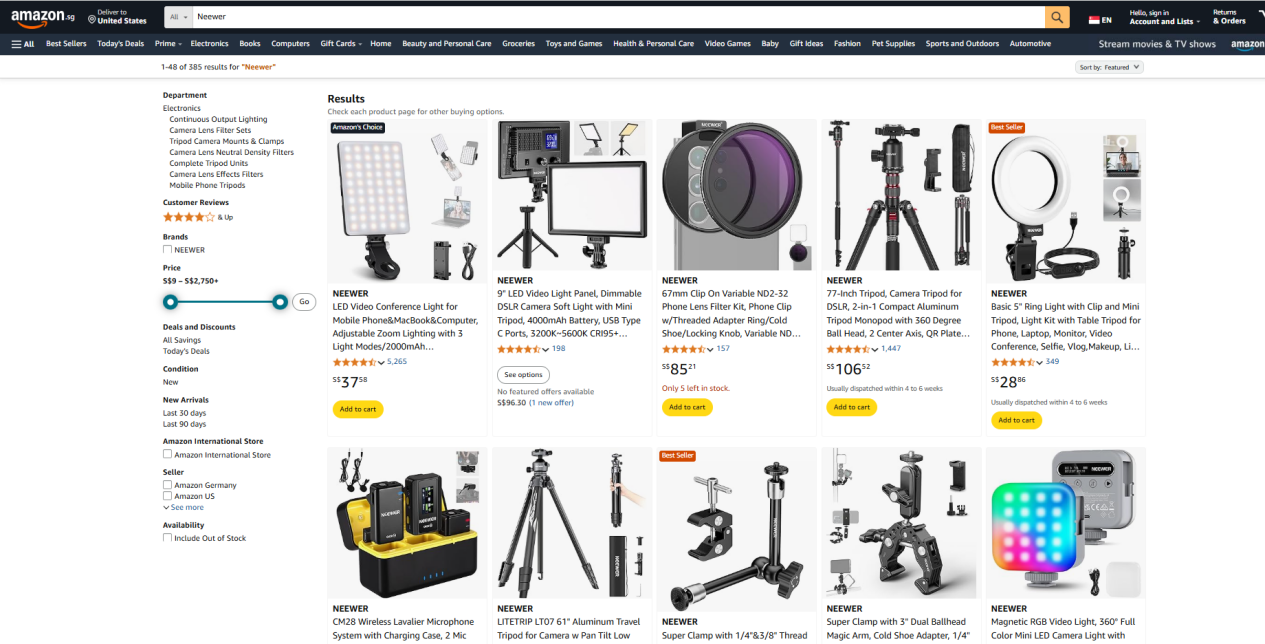Image resolution: width=1265 pixels, height=644 pixels.
Task: Open the hamburger All menu
Action: pyautogui.click(x=22, y=44)
